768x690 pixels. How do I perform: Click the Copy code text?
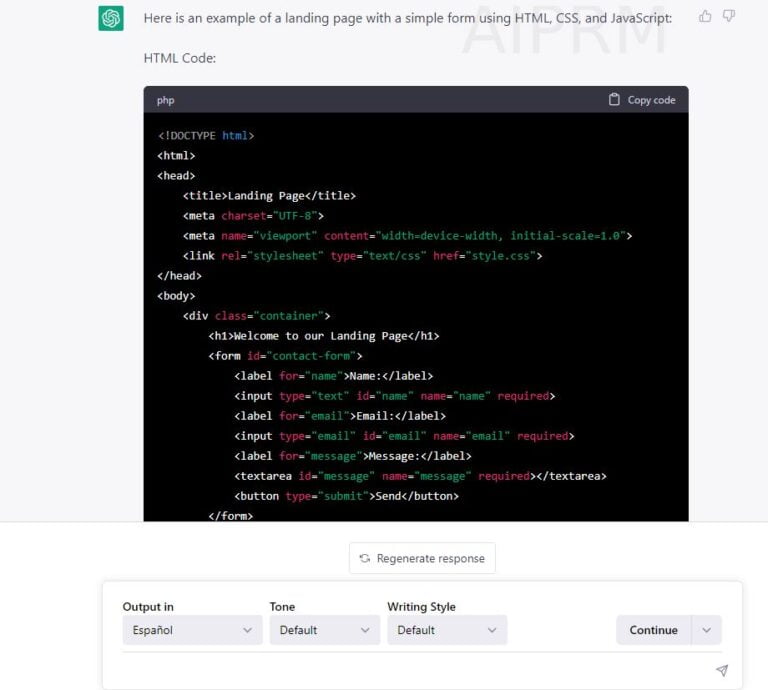point(651,100)
